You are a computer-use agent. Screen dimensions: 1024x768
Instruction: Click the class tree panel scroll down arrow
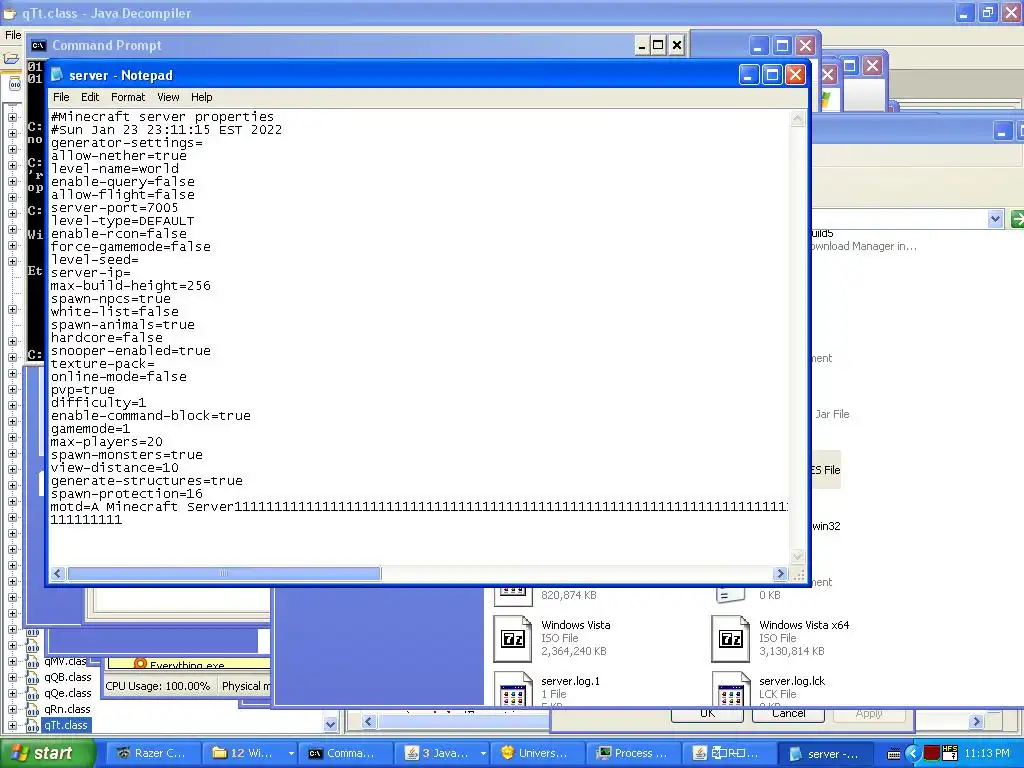pyautogui.click(x=330, y=724)
